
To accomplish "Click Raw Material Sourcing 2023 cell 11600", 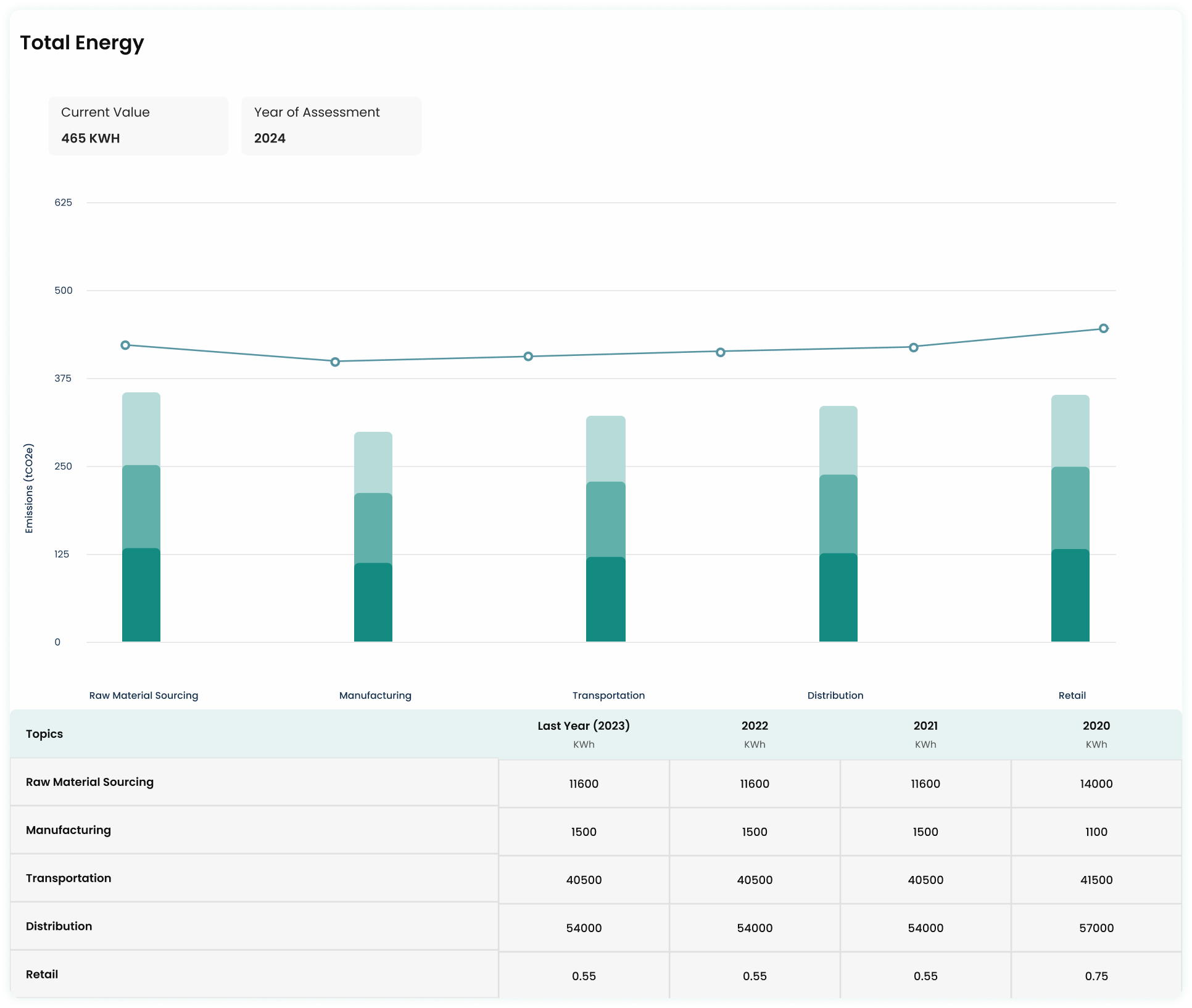I will pyautogui.click(x=584, y=783).
